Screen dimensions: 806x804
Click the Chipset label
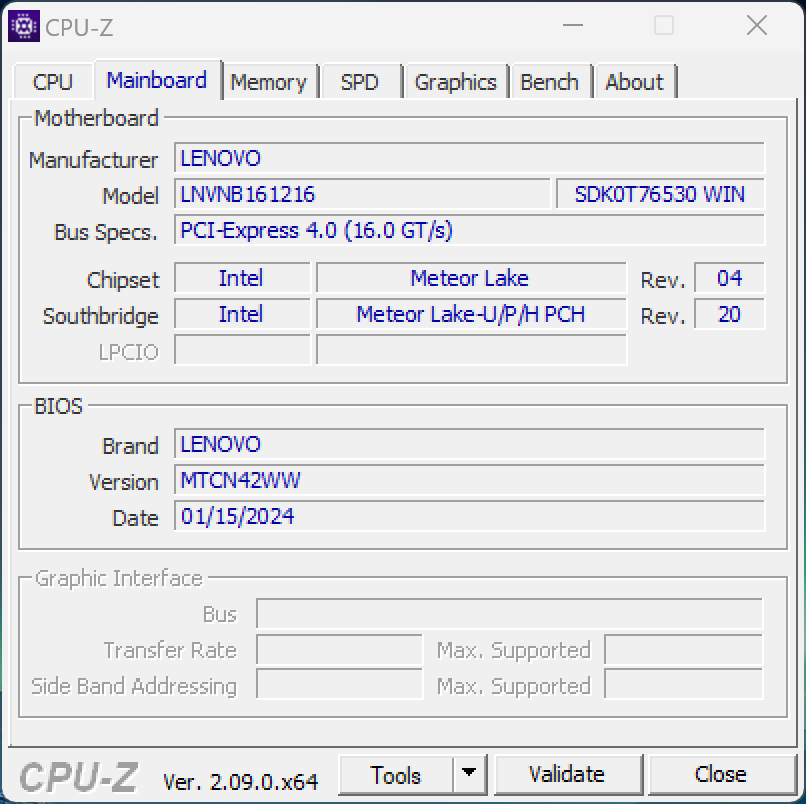tap(123, 280)
